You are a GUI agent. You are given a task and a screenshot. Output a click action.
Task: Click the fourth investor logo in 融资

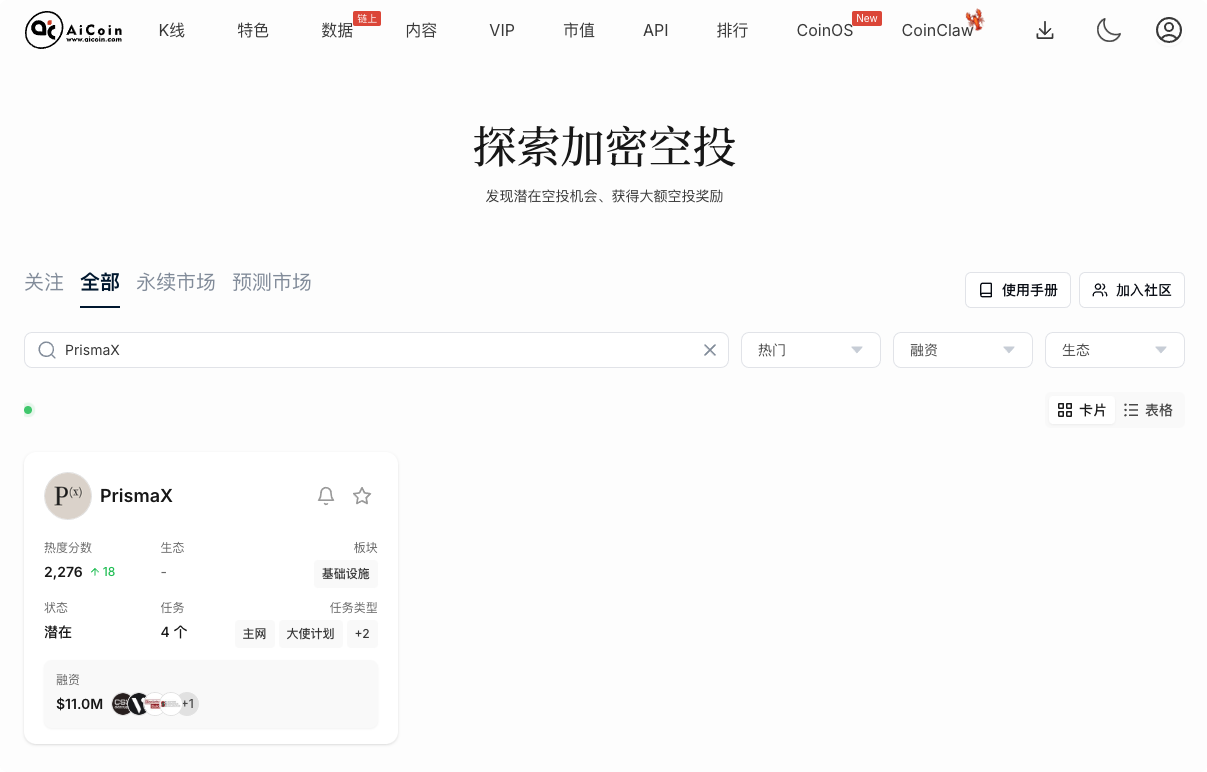click(x=171, y=704)
